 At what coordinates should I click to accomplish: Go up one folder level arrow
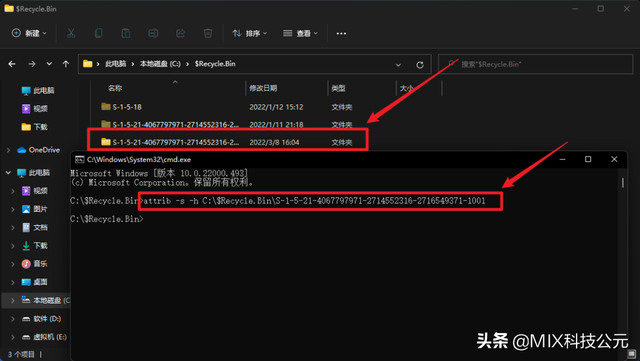click(x=66, y=64)
